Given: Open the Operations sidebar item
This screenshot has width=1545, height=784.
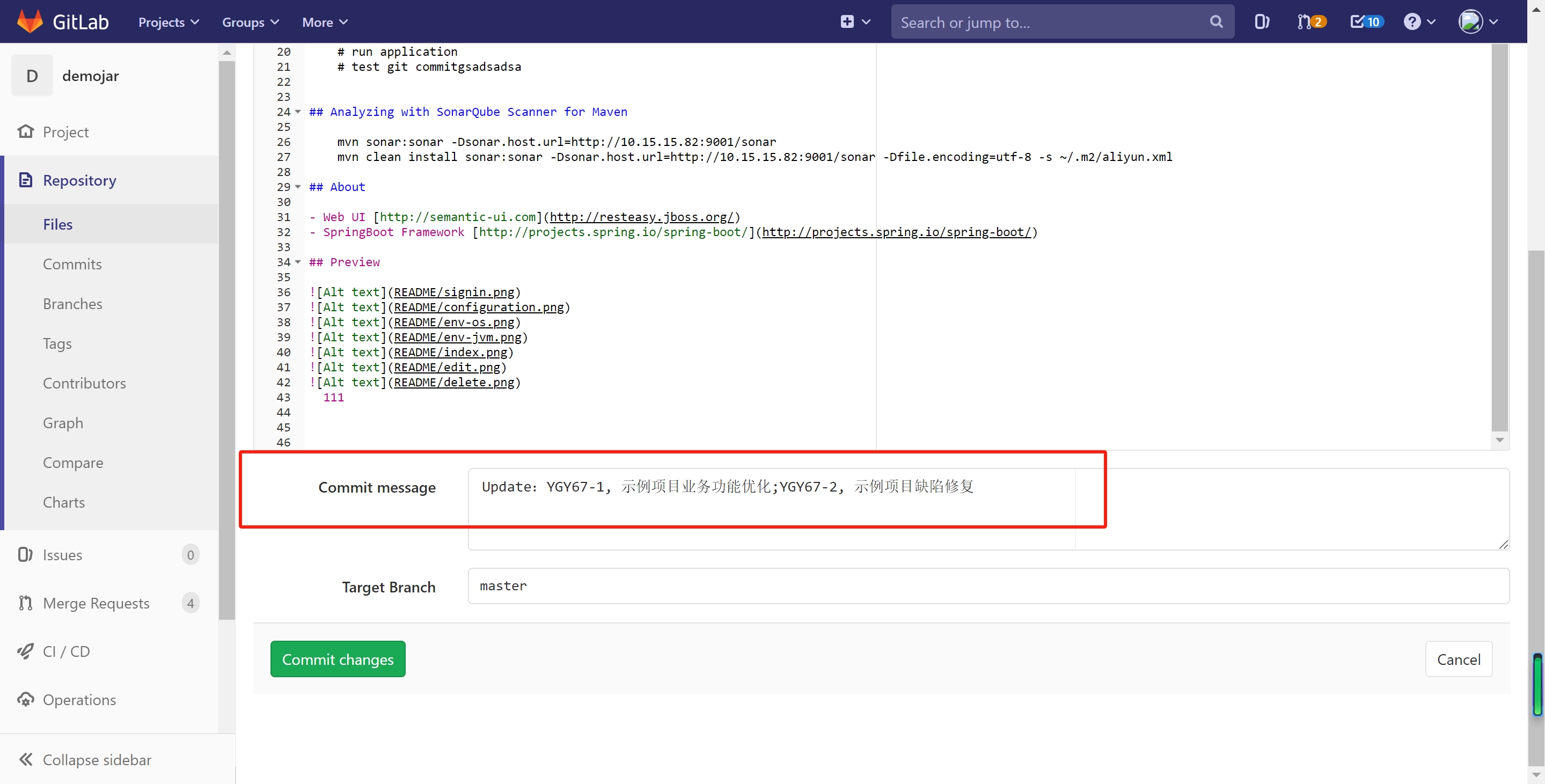Looking at the screenshot, I should pyautogui.click(x=79, y=699).
